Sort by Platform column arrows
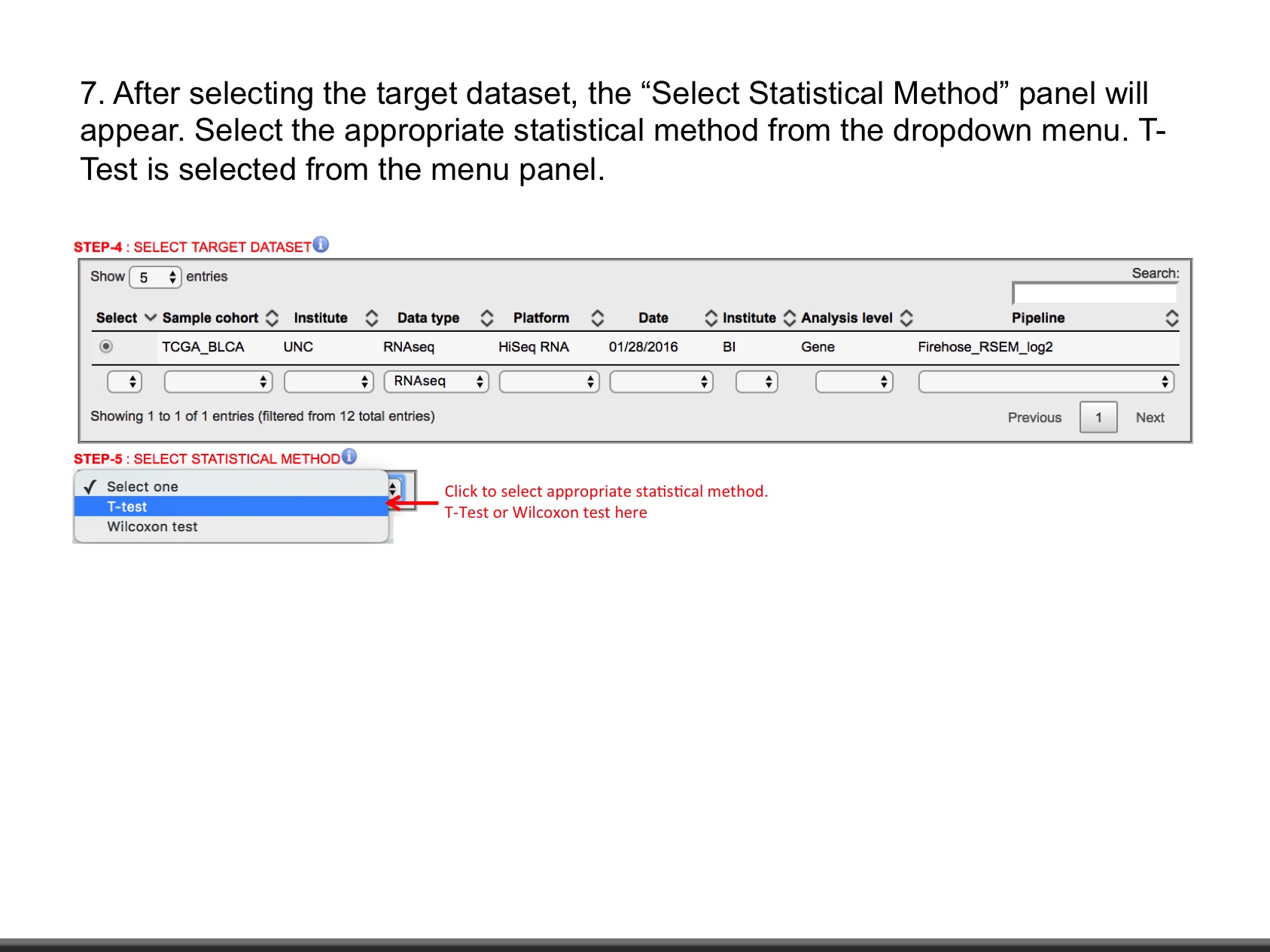The width and height of the screenshot is (1270, 952). point(598,318)
